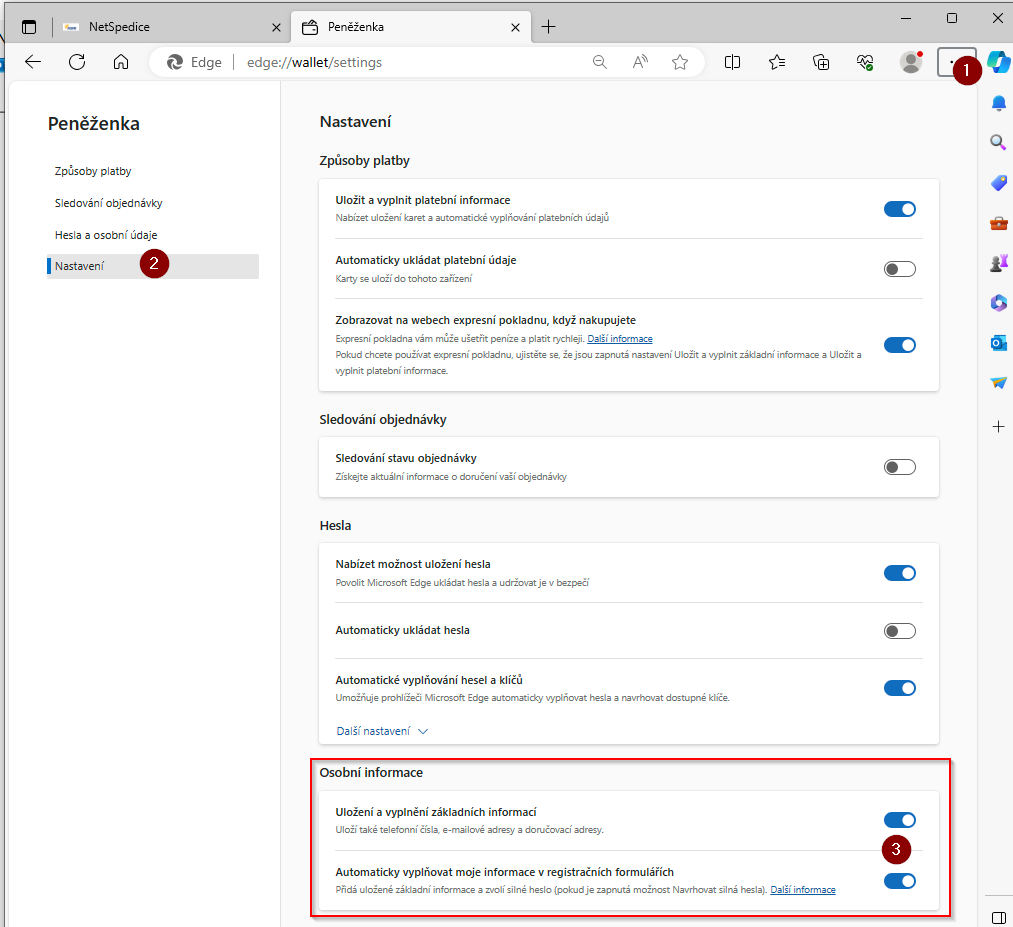The image size is (1013, 927).
Task: Select Způsoby platby in left menu
Action: [93, 171]
